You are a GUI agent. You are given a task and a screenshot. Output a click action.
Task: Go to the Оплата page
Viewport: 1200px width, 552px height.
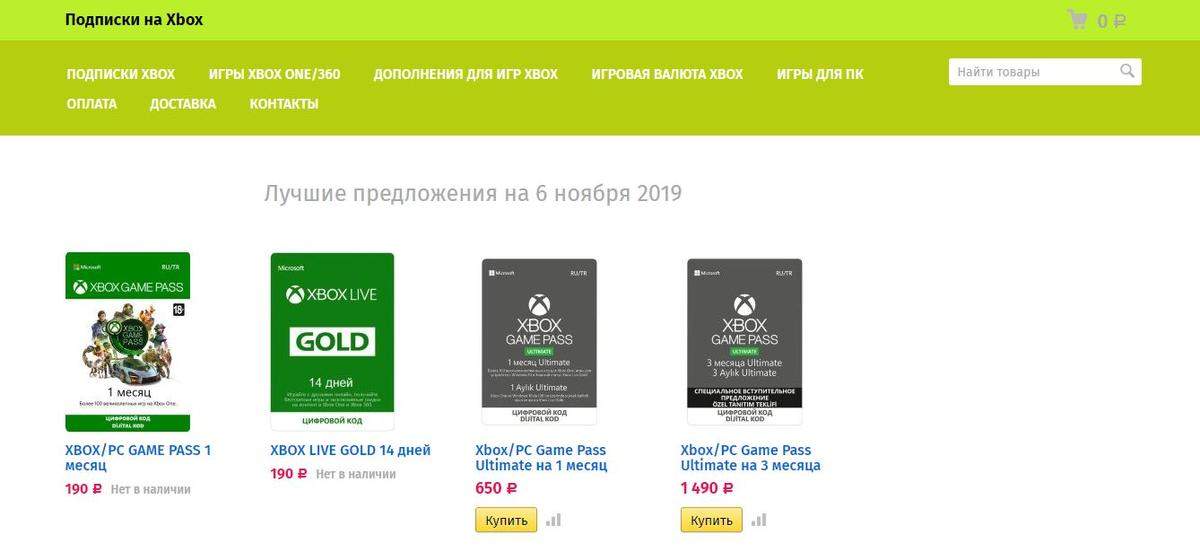click(92, 104)
